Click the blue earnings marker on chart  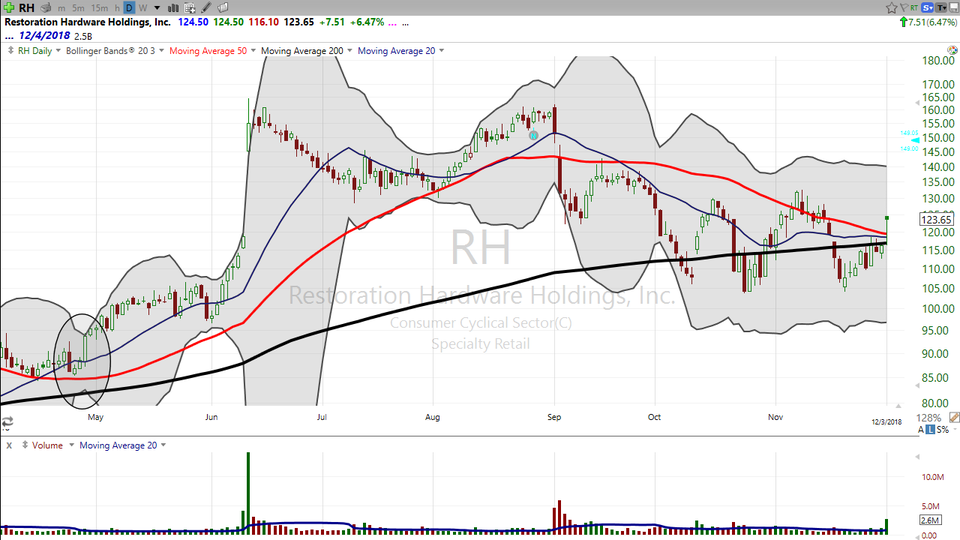click(x=533, y=135)
